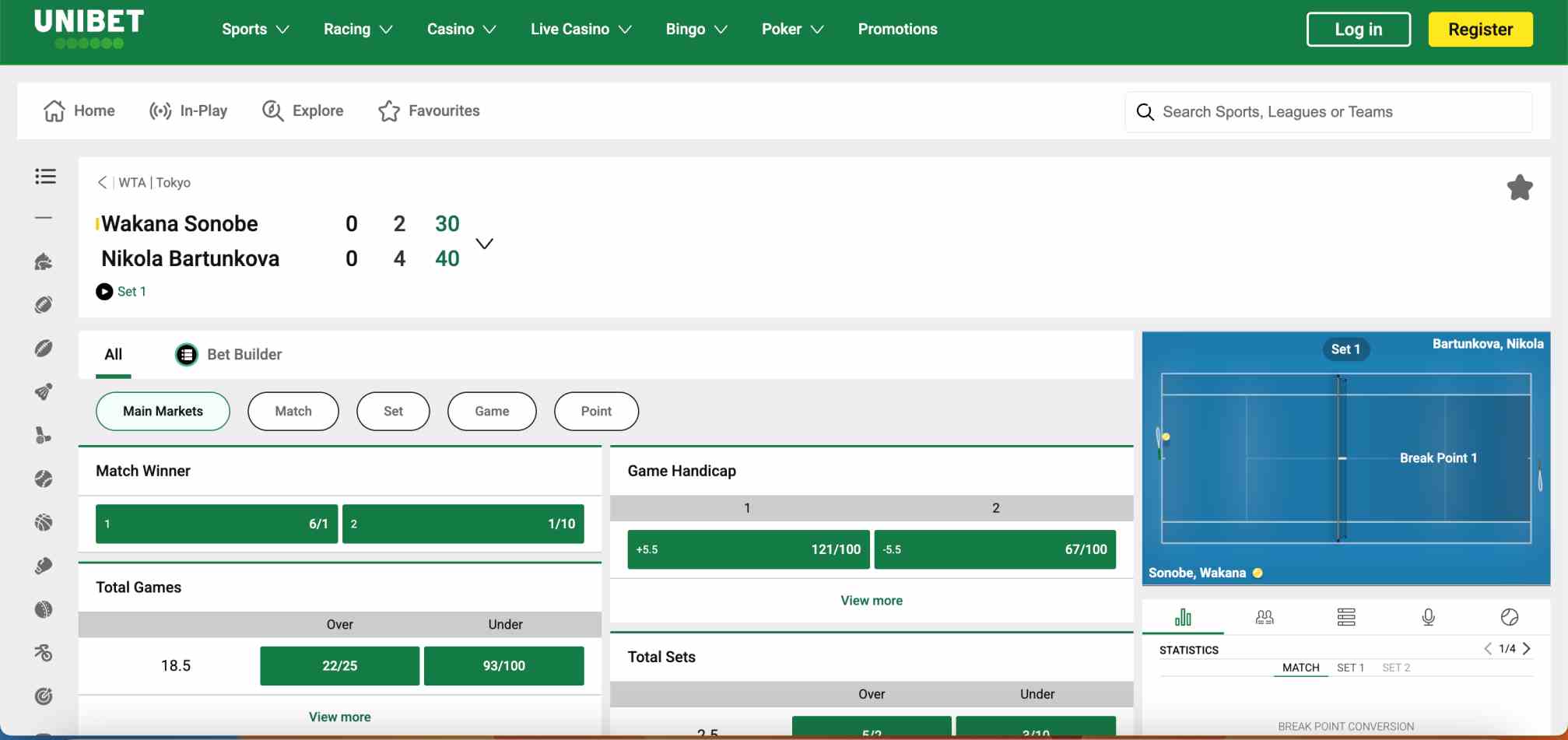The width and height of the screenshot is (1568, 740).
Task: Open the statistics bar chart panel
Action: 1184,617
